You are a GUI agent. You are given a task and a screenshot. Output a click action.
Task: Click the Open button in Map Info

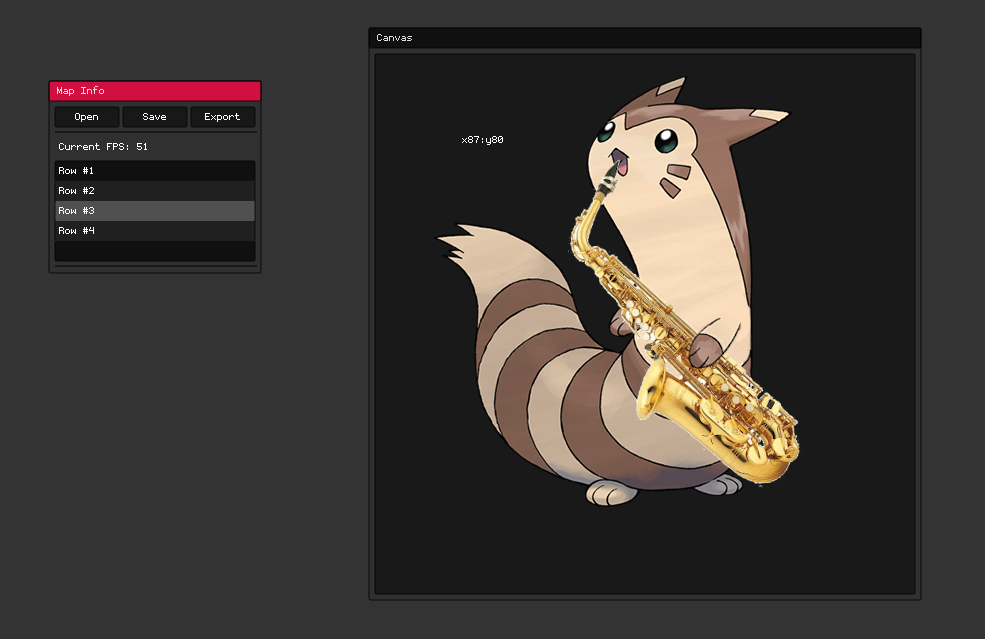pos(87,117)
